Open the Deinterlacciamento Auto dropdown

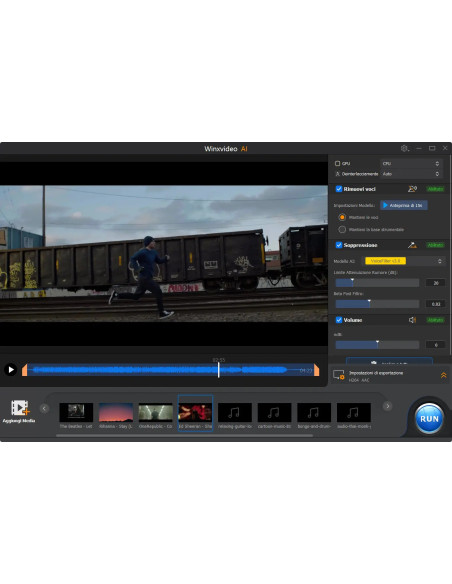click(411, 174)
